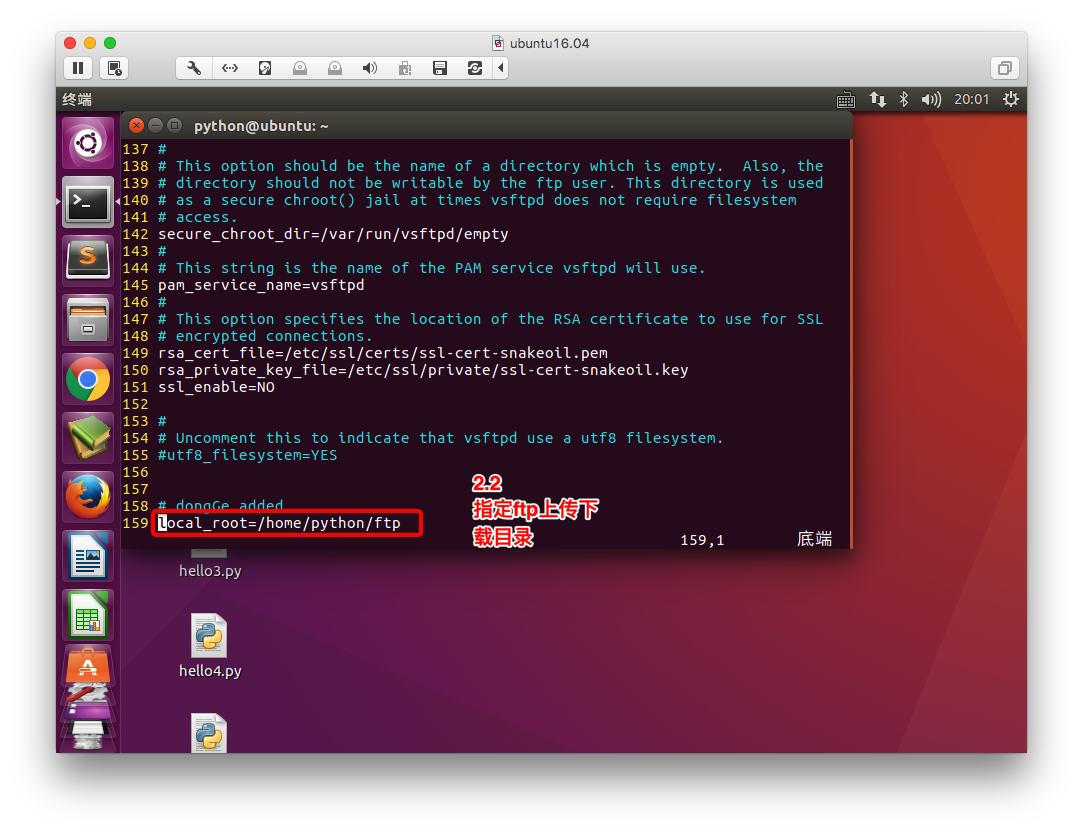Open LibreOffice Calc from the launcher
This screenshot has height=833, width=1083.
(x=88, y=614)
